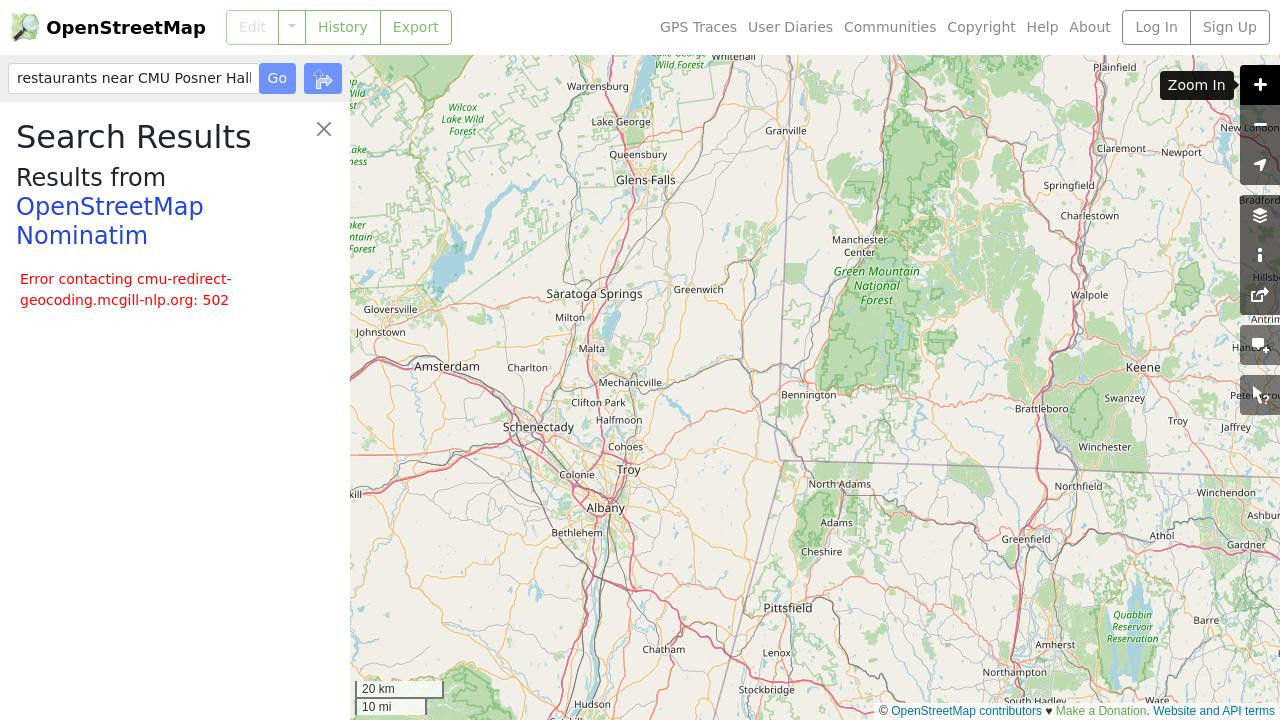Click the Amsterdam map label
Screen dimensions: 1280x720
click(447, 367)
